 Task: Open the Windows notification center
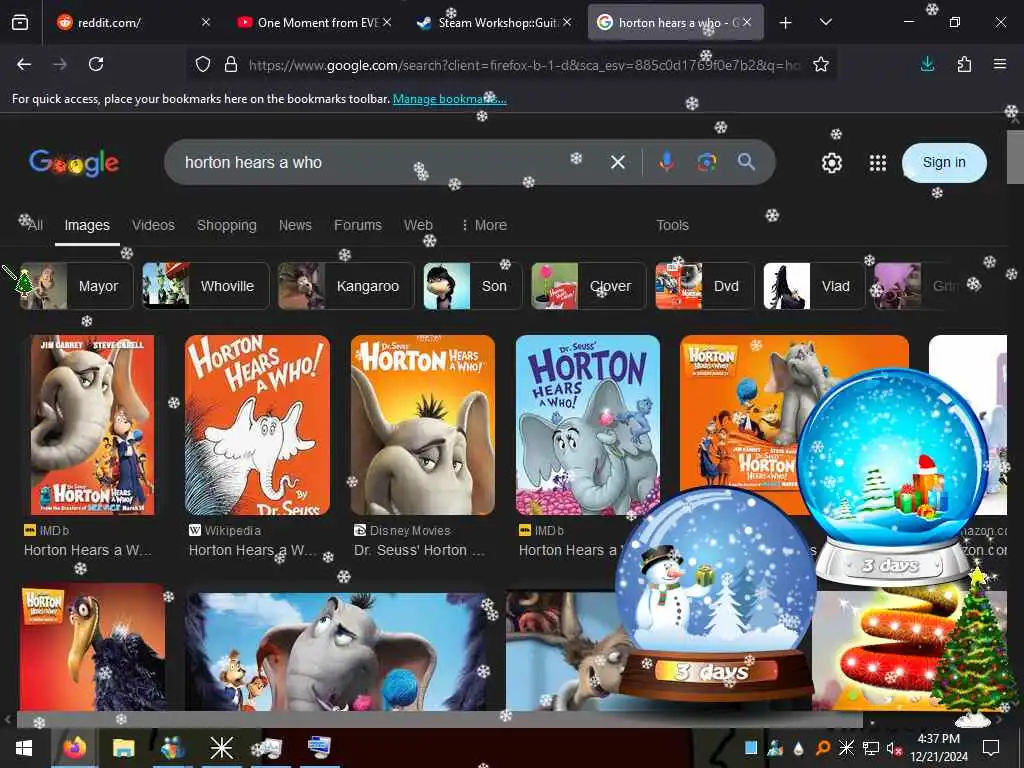tap(991, 748)
